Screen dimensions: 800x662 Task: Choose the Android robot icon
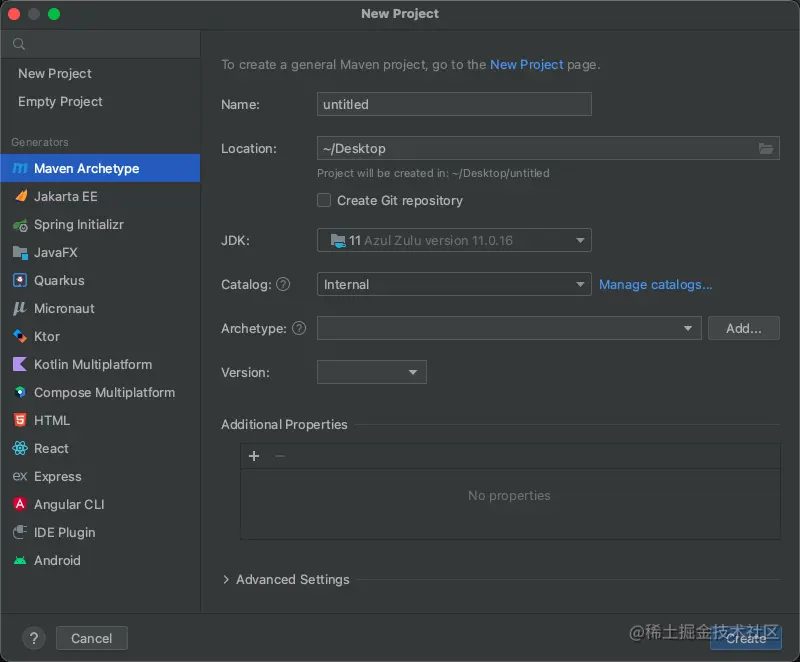(20, 561)
